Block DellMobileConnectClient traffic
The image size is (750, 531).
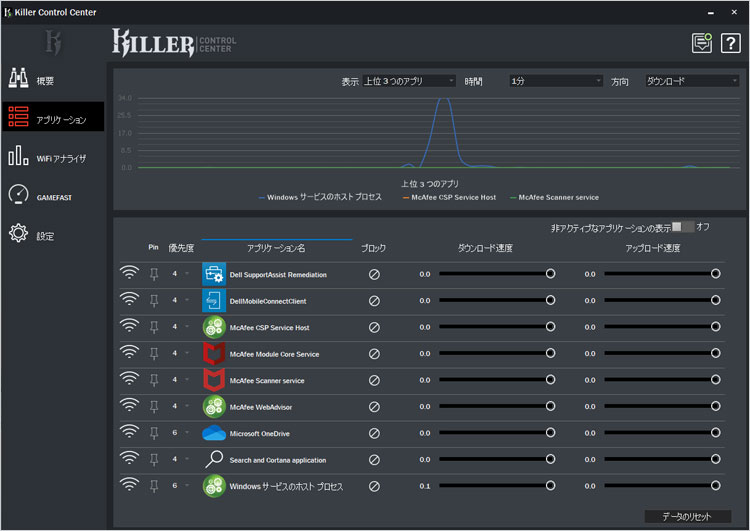tap(374, 301)
